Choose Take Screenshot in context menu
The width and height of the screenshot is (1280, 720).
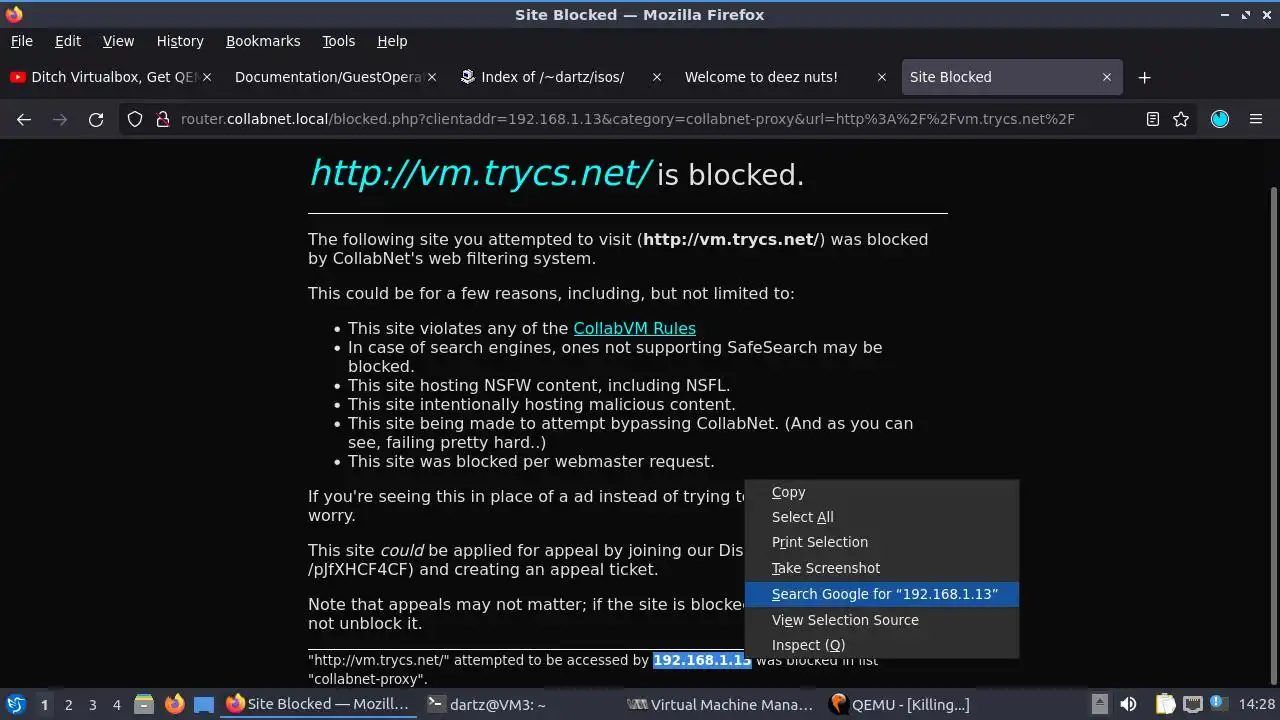coord(881,568)
